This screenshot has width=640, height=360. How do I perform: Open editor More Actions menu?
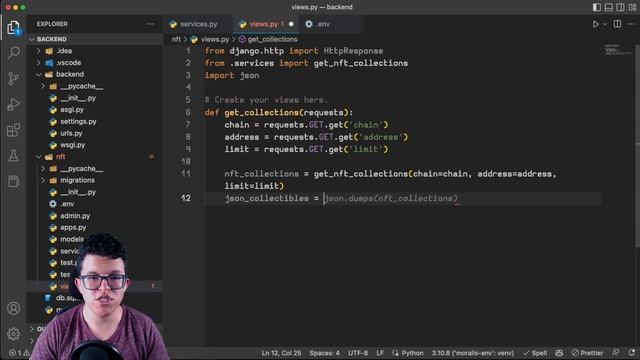631,24
